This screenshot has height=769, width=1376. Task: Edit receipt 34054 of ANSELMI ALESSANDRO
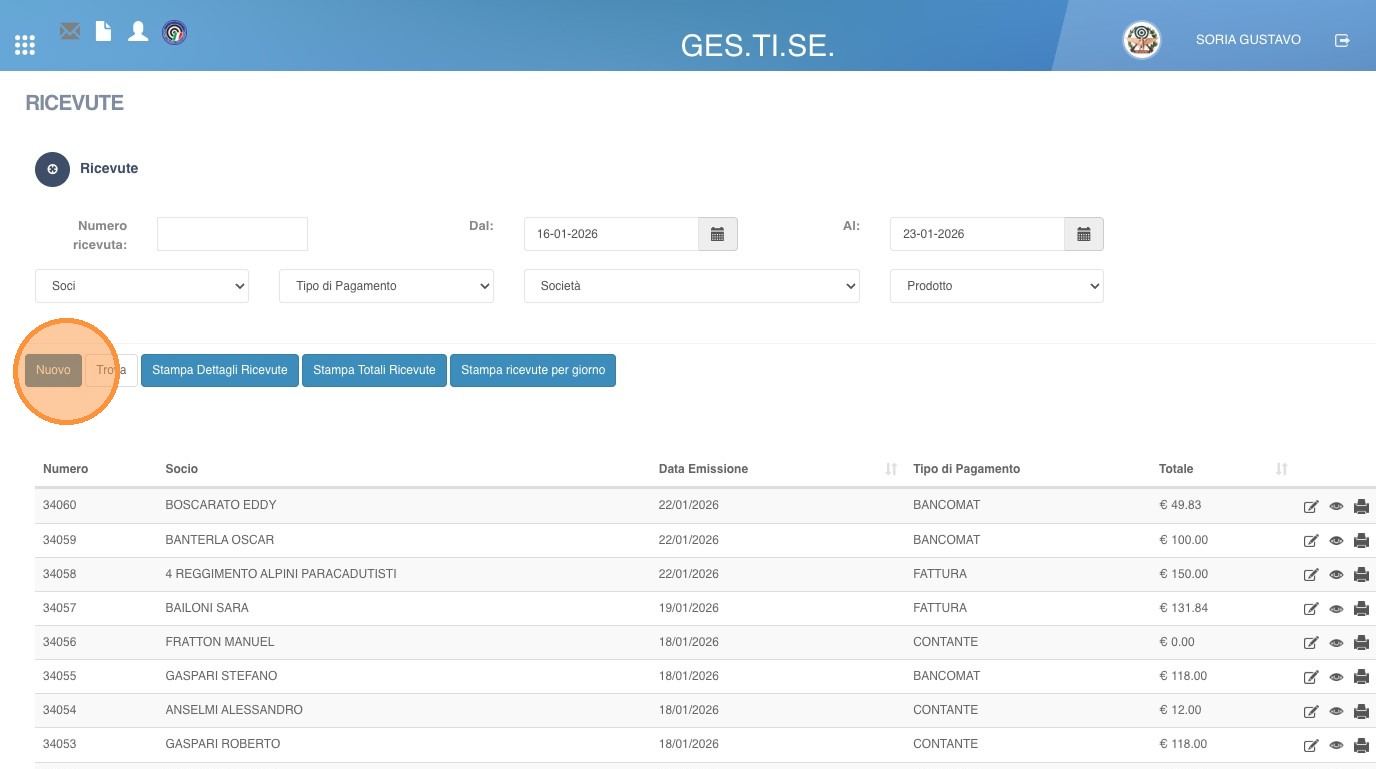tap(1311, 712)
